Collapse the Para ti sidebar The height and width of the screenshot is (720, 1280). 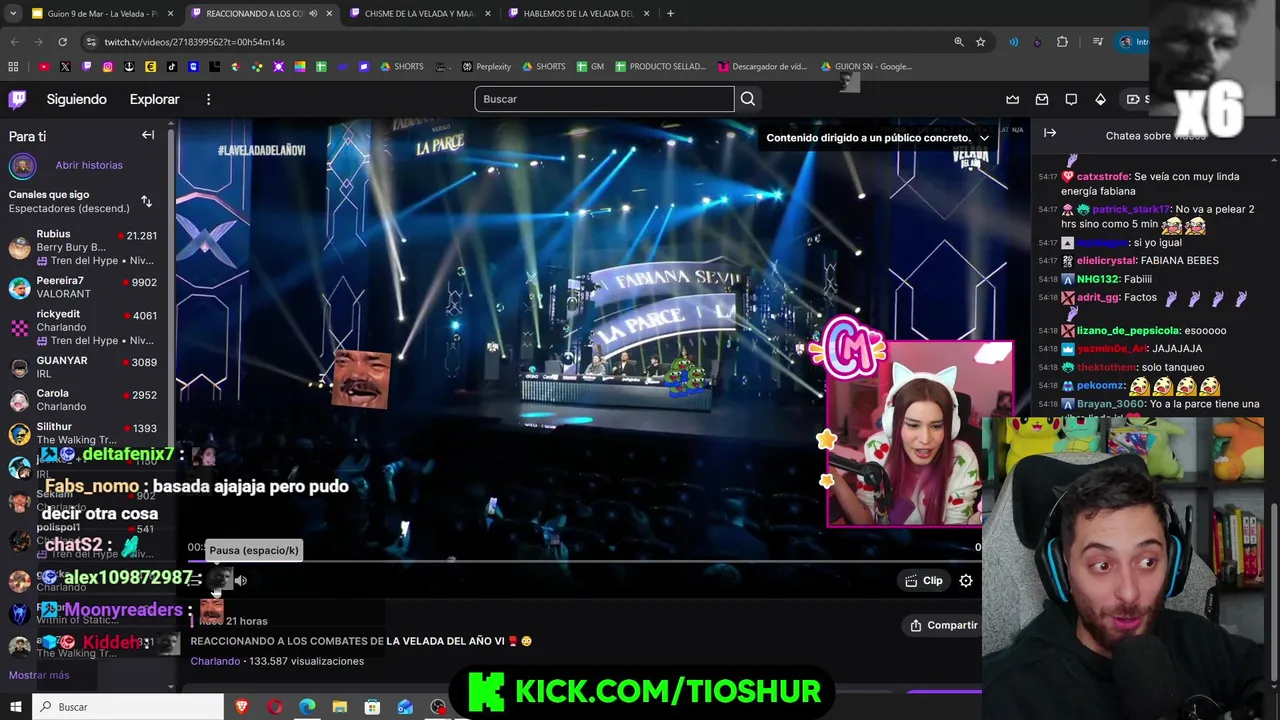(x=148, y=135)
